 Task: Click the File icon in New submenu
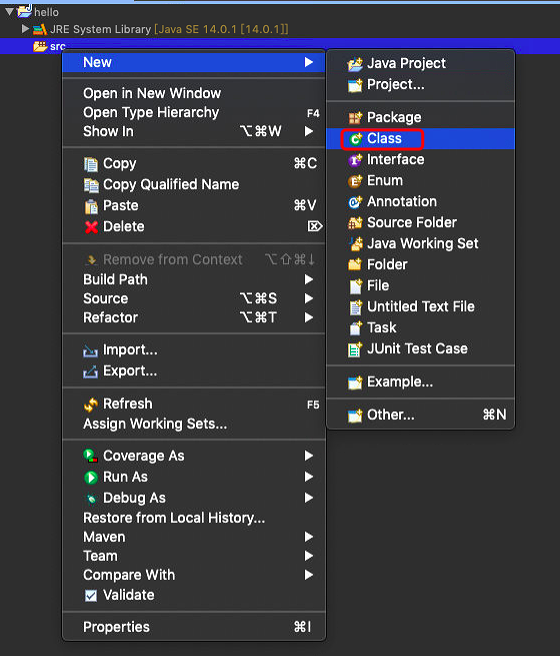coord(355,286)
